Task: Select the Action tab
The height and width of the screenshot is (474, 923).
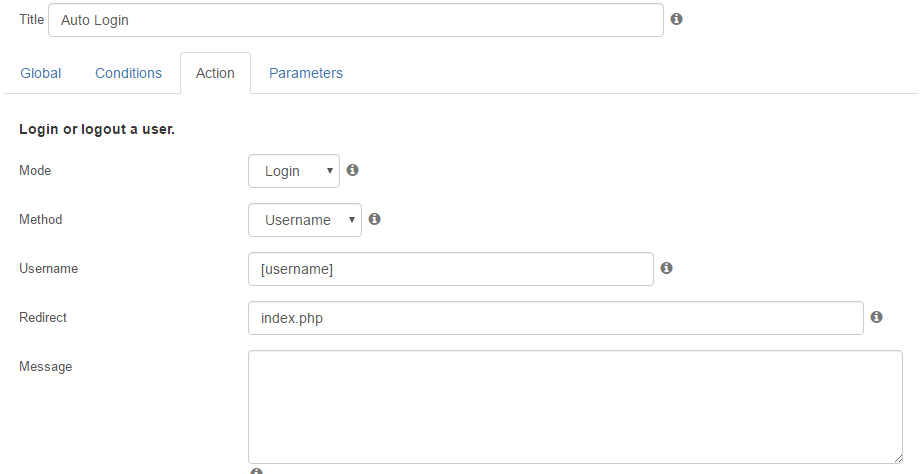Action: click(215, 73)
